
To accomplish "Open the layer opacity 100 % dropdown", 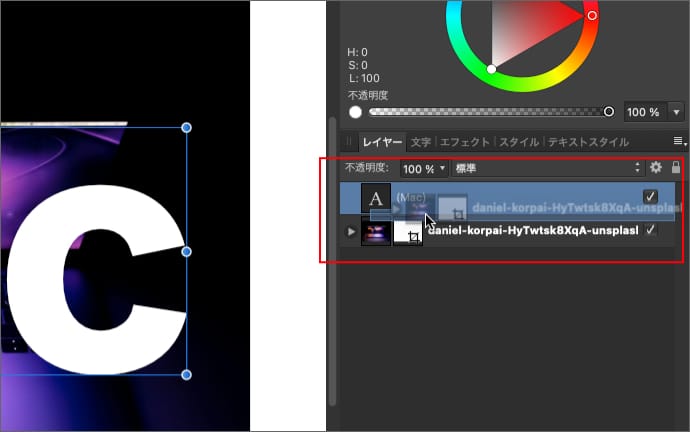I will point(424,169).
